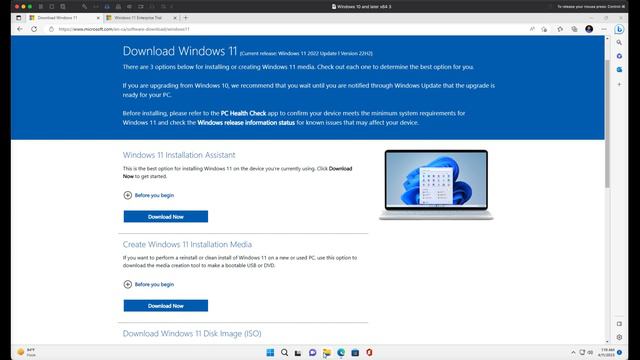
Task: Close the Windows 11 Enterprise Trial tab
Action: click(175, 18)
